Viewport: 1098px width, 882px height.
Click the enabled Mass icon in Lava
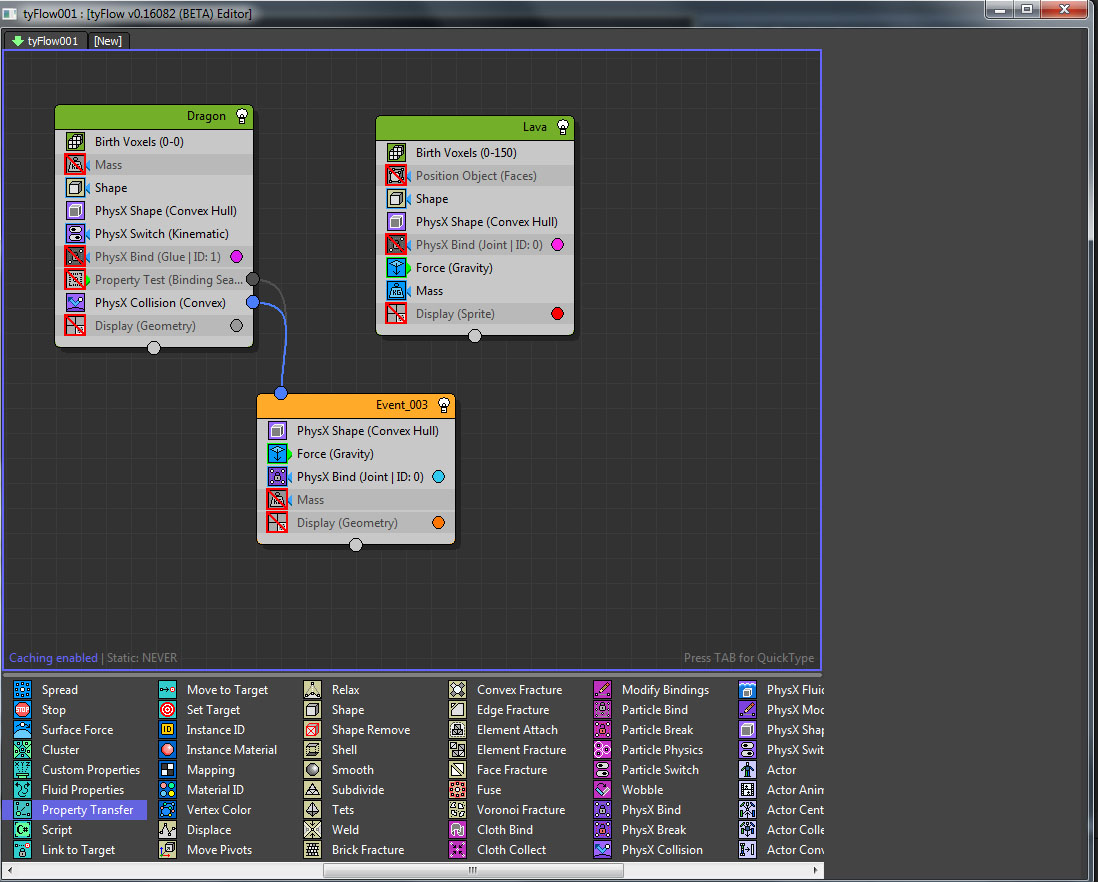tap(396, 290)
